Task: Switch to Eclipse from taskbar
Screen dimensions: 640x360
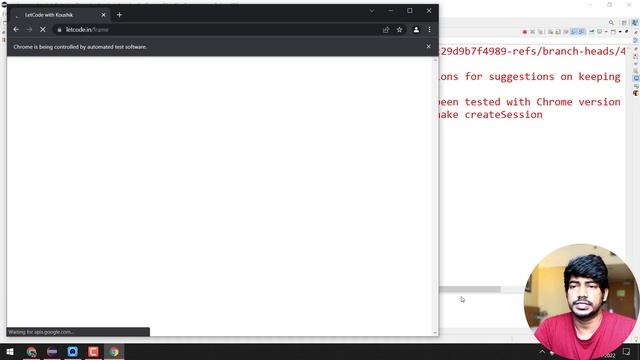Action: [x=52, y=351]
